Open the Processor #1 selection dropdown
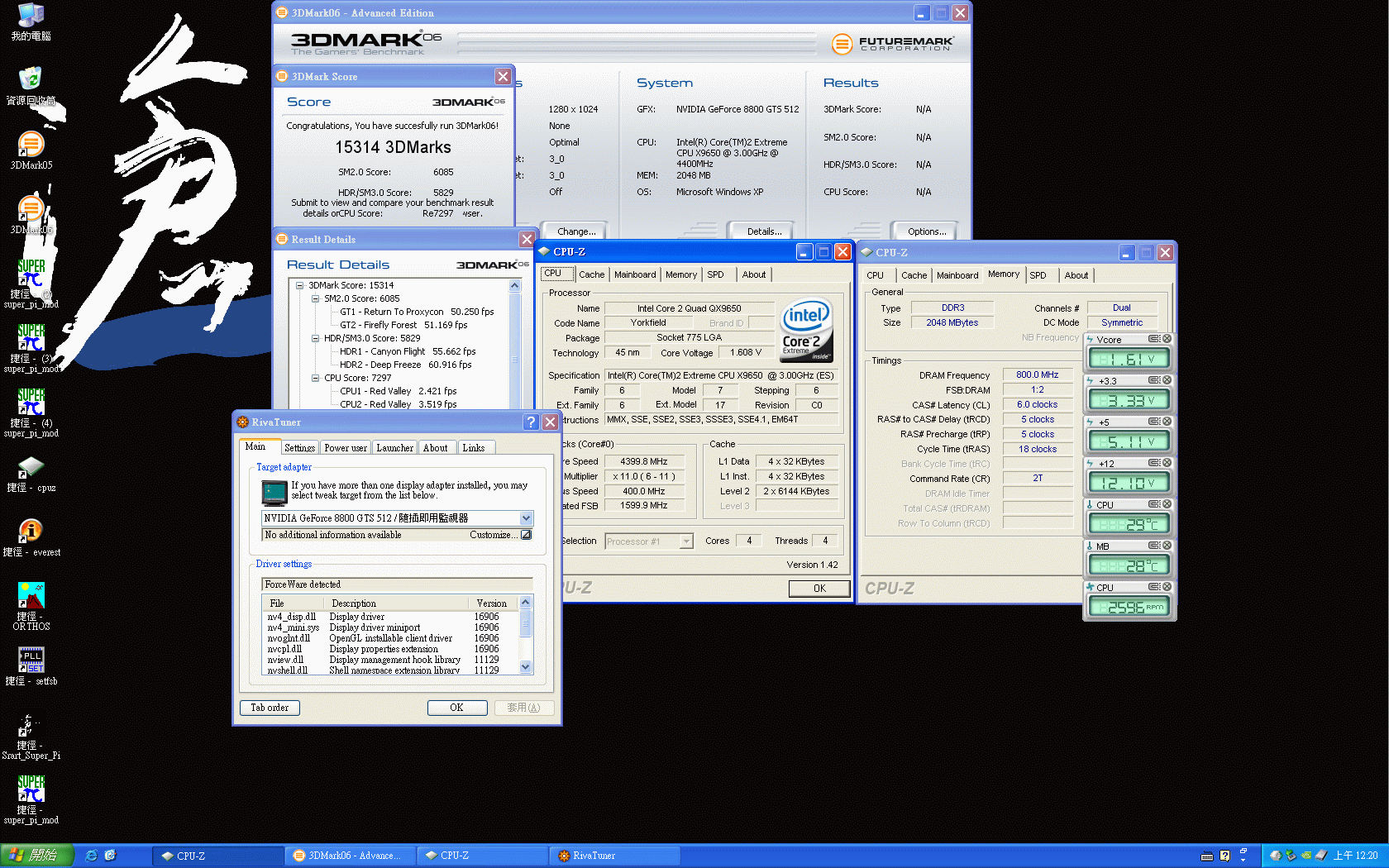 point(686,541)
